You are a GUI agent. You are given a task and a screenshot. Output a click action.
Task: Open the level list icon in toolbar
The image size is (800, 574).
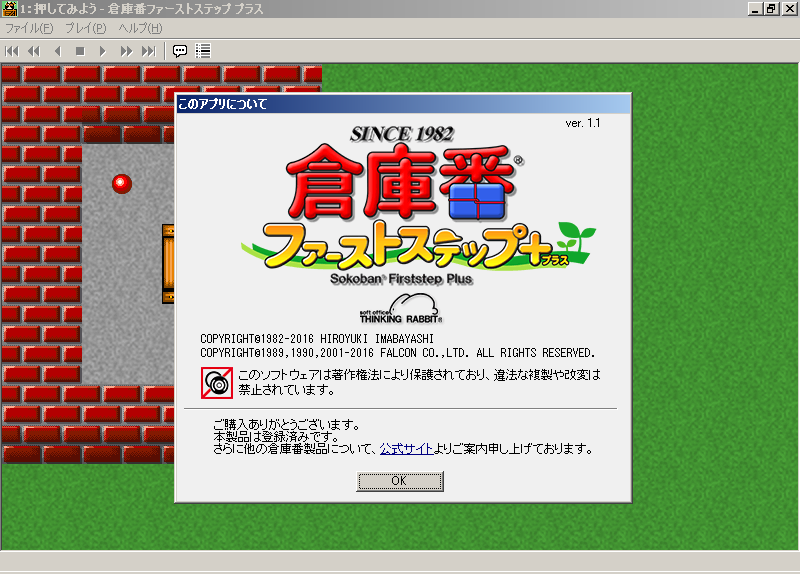point(203,50)
